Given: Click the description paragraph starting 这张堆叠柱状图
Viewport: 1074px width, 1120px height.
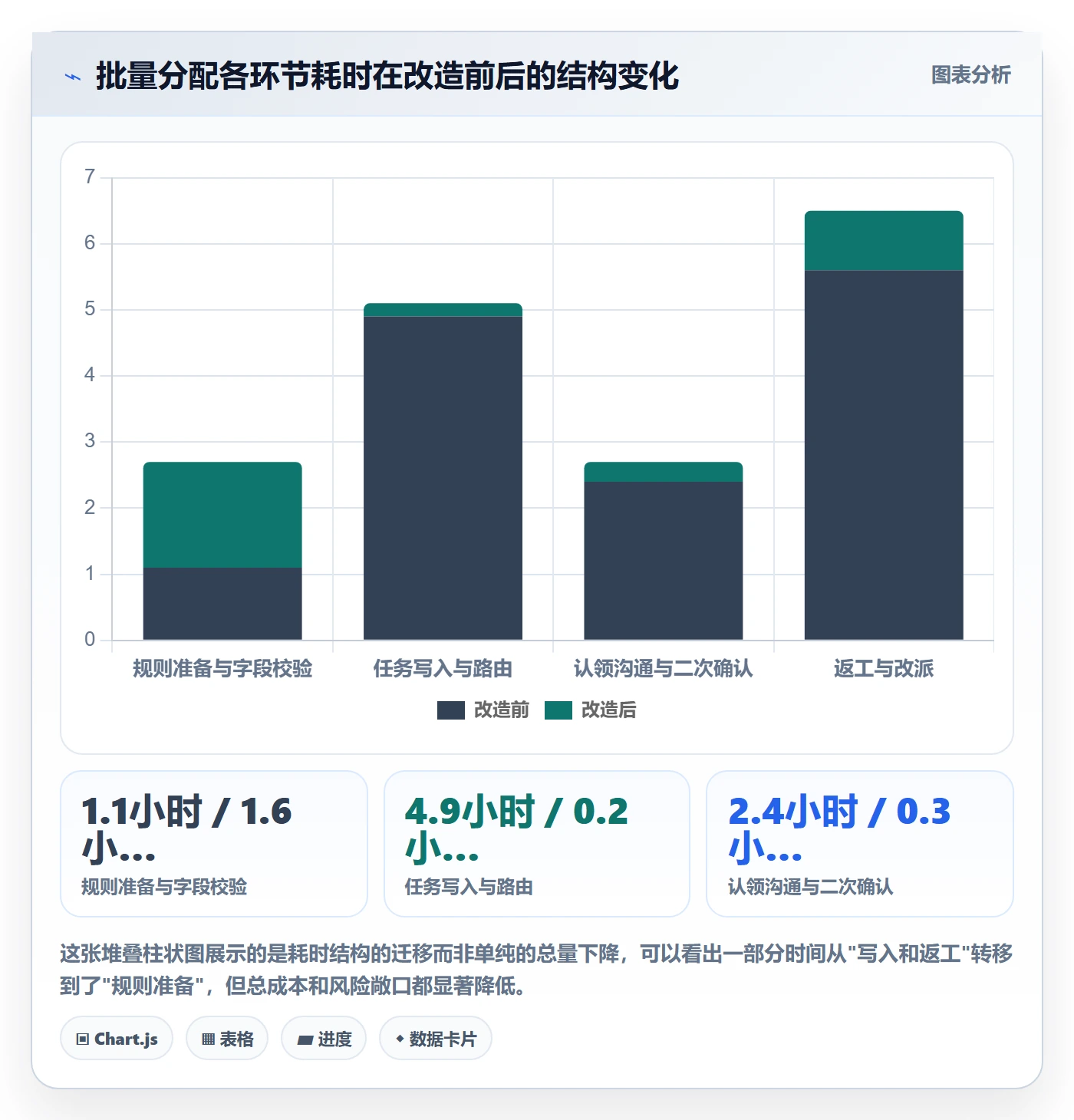Looking at the screenshot, I should point(536,970).
